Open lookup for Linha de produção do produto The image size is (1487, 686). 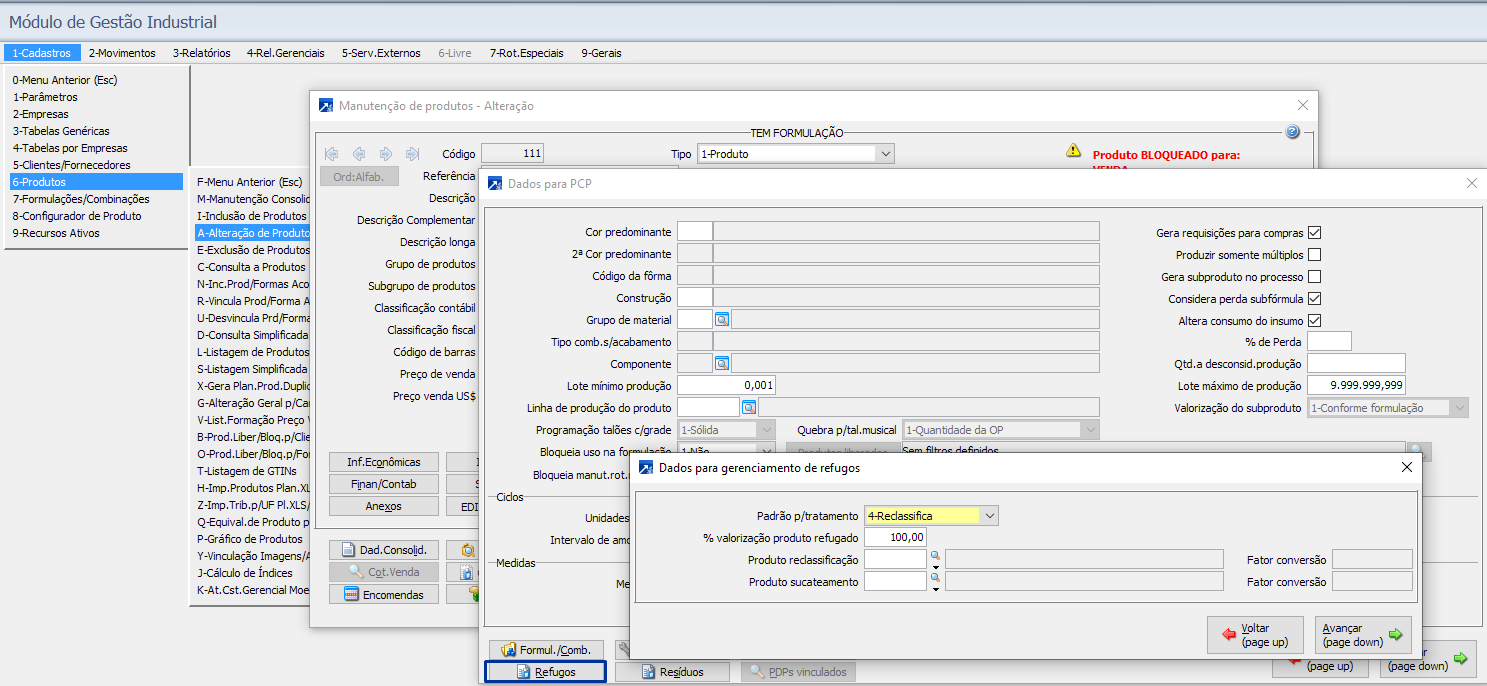click(x=748, y=407)
